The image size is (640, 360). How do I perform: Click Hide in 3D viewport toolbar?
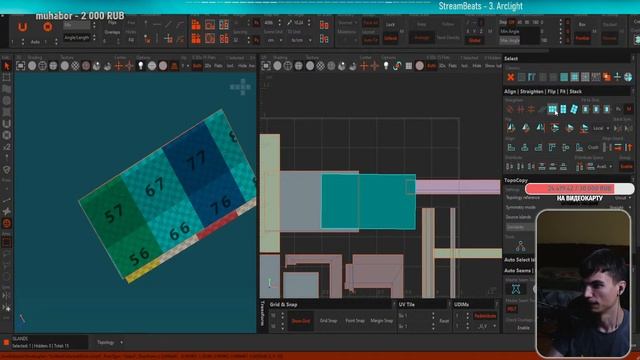[x=242, y=66]
